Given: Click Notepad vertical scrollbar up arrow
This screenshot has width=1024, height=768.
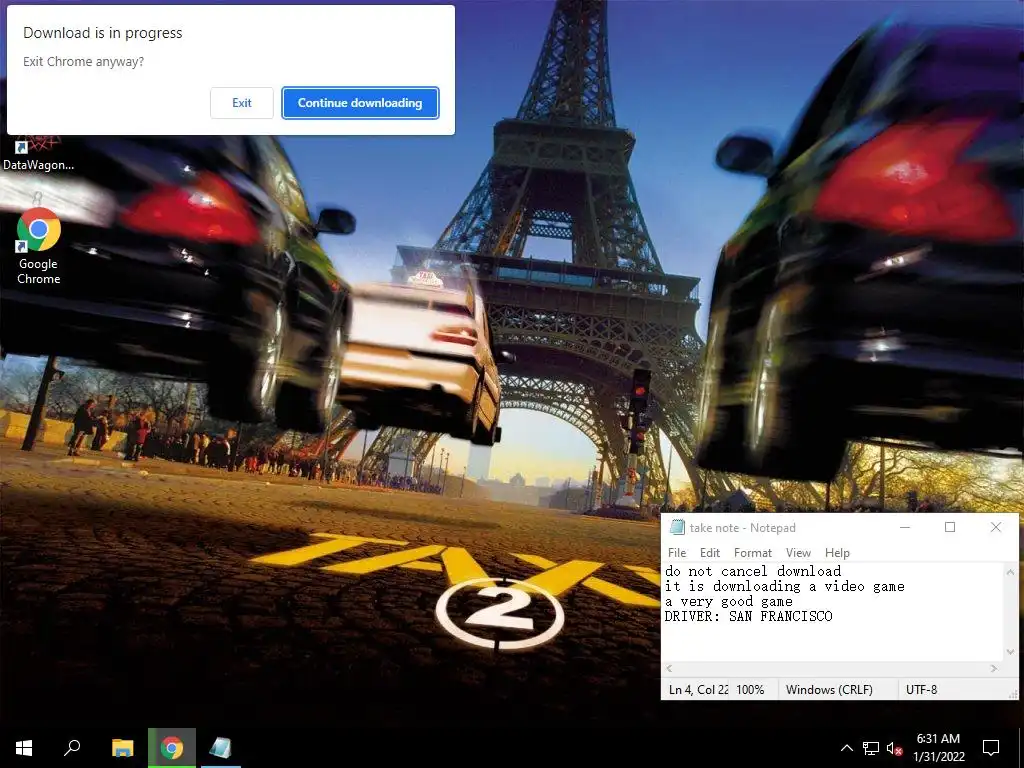Looking at the screenshot, I should (x=1010, y=572).
